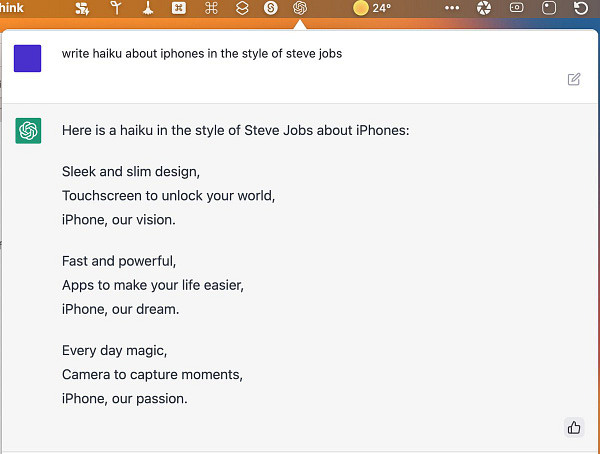Edit the user prompt with pencil icon
This screenshot has height=454, width=600.
(x=574, y=79)
